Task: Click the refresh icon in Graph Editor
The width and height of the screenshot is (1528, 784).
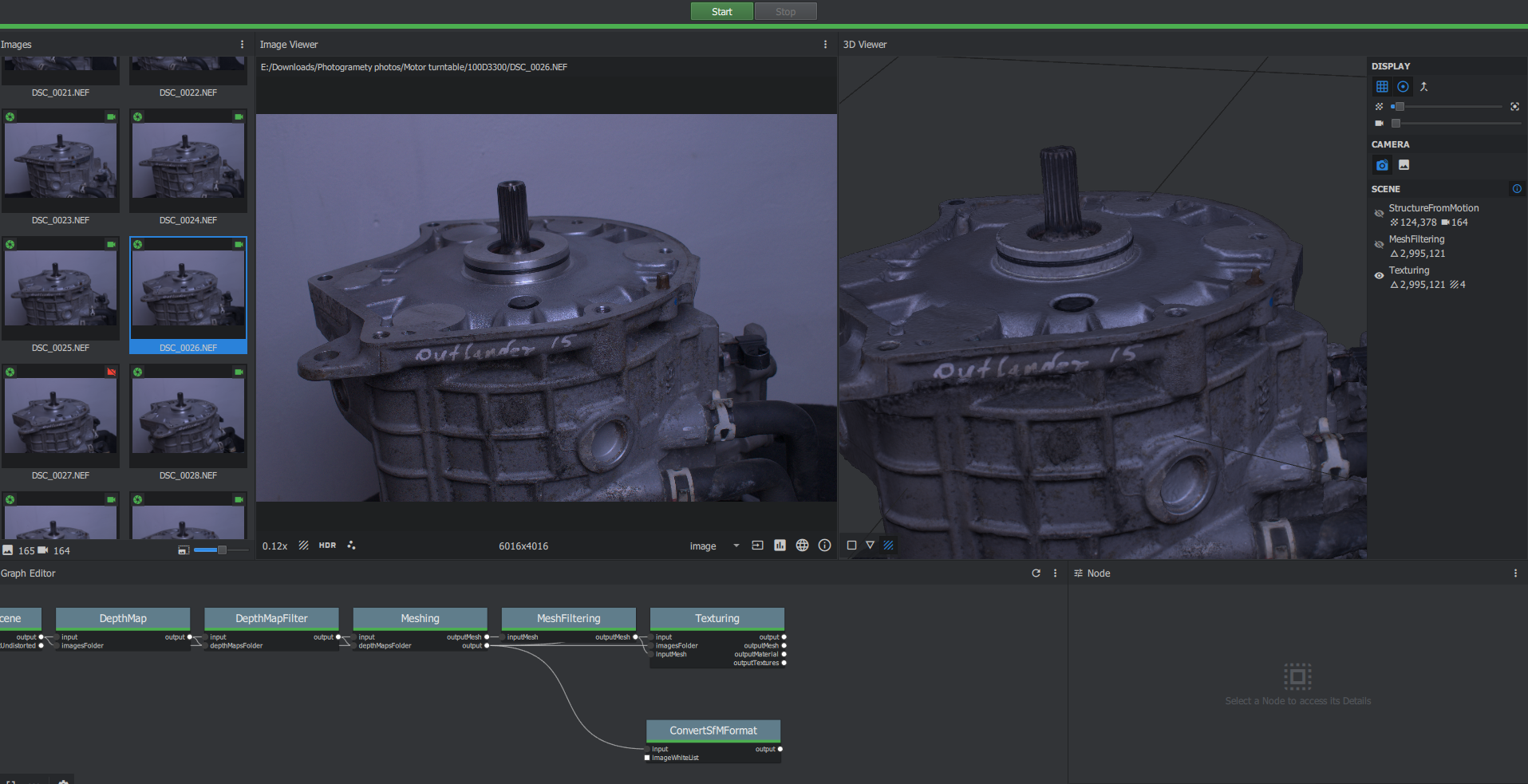Action: (x=1036, y=573)
